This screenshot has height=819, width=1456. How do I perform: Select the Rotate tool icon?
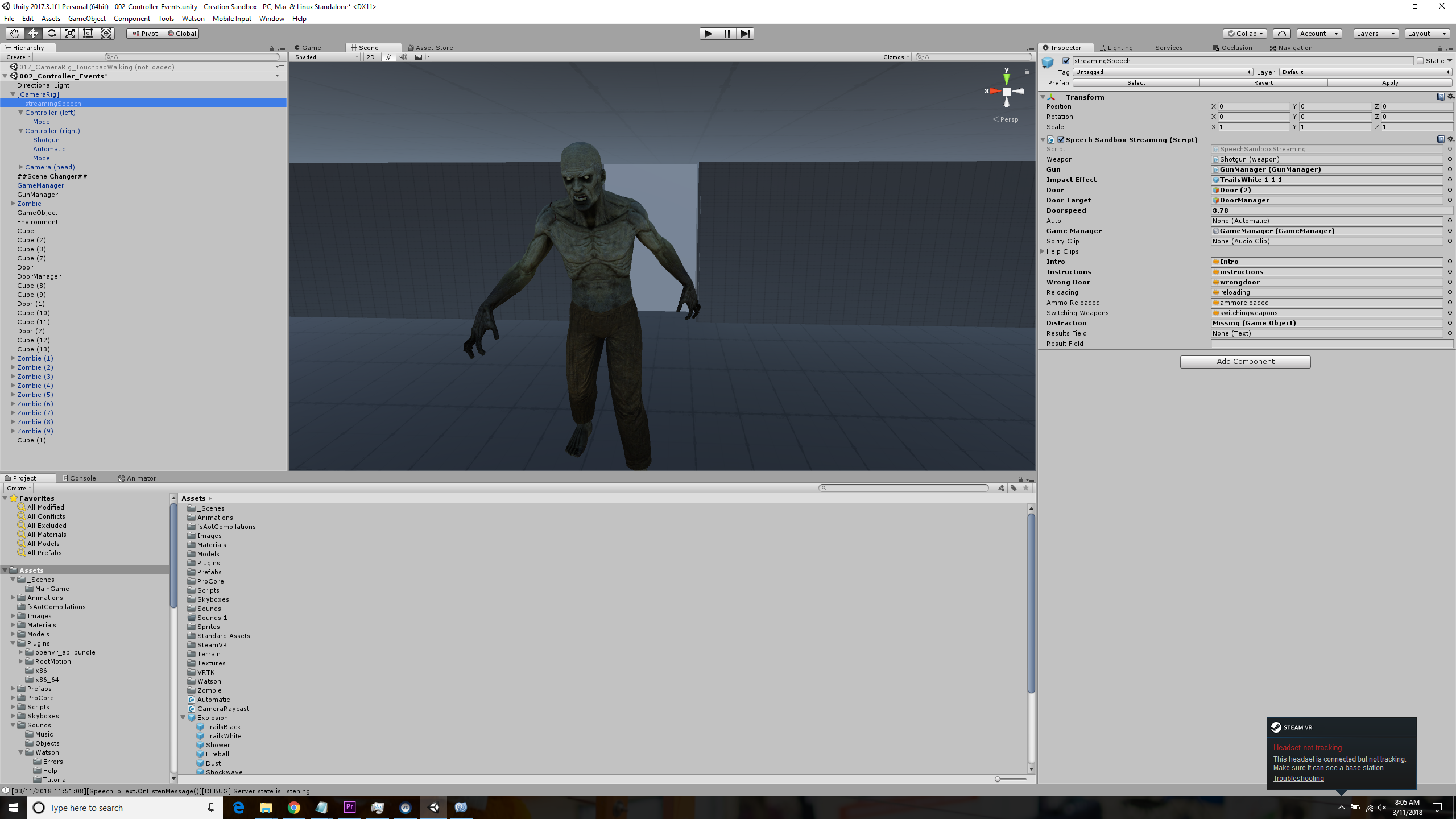[51, 34]
